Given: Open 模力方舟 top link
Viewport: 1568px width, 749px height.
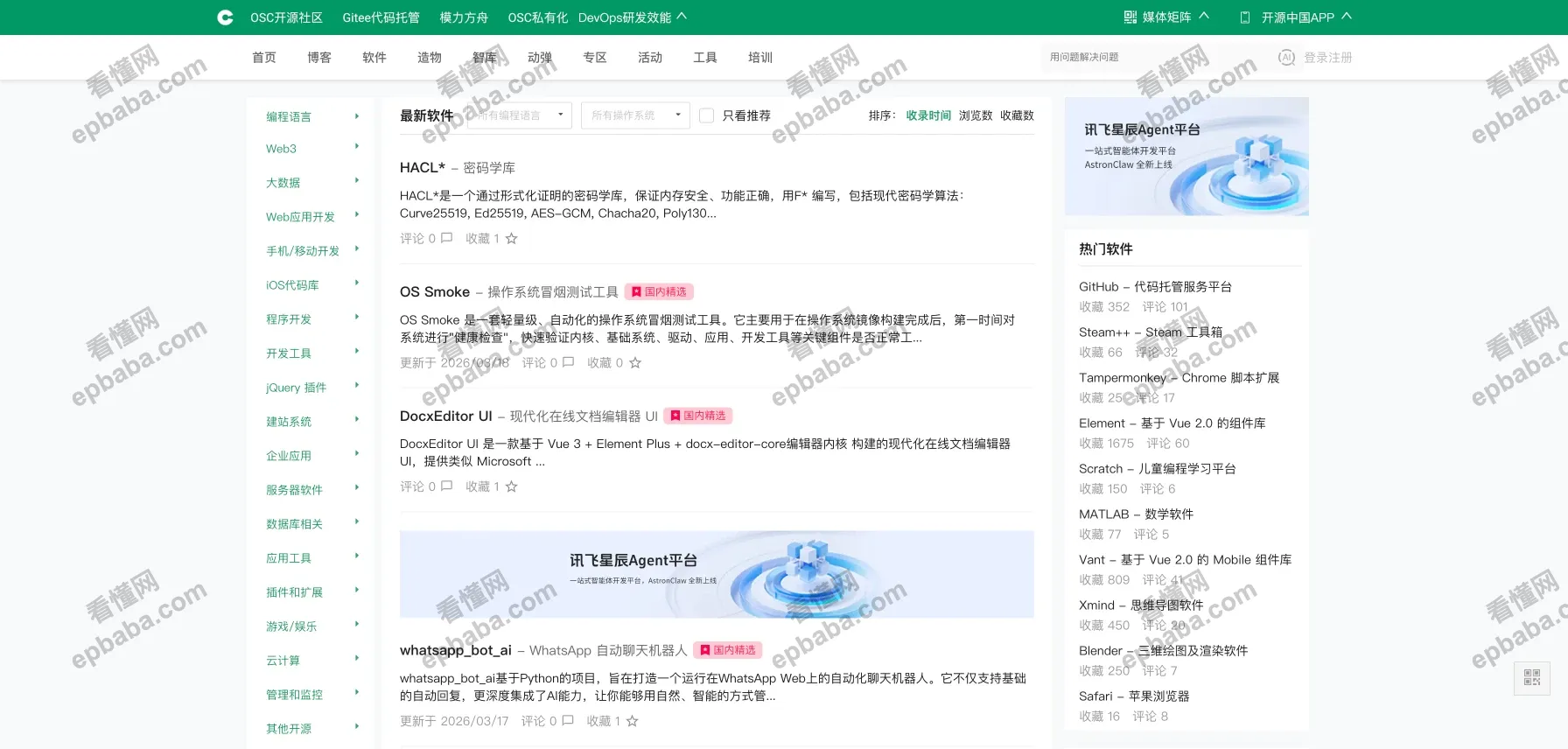Looking at the screenshot, I should [464, 17].
